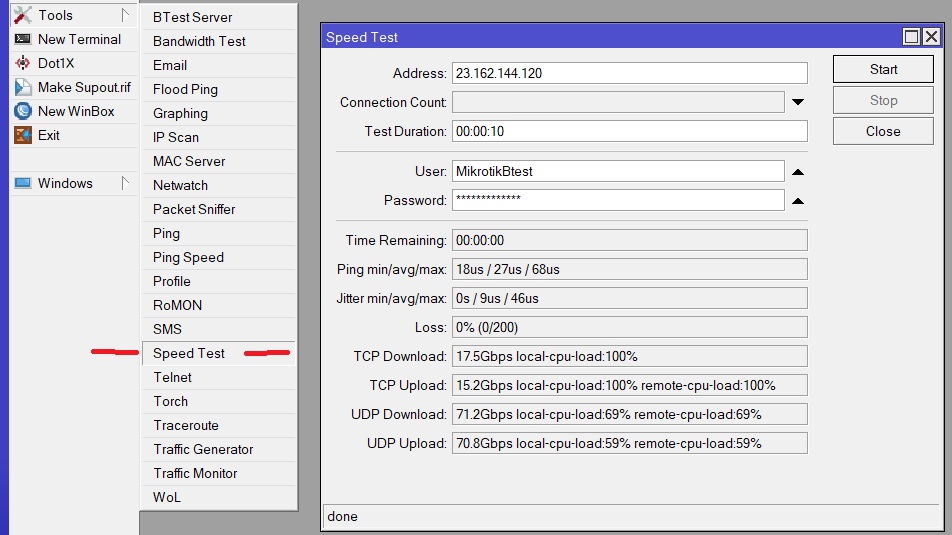Image resolution: width=952 pixels, height=535 pixels.
Task: Click the Windows menu icon
Action: click(22, 183)
